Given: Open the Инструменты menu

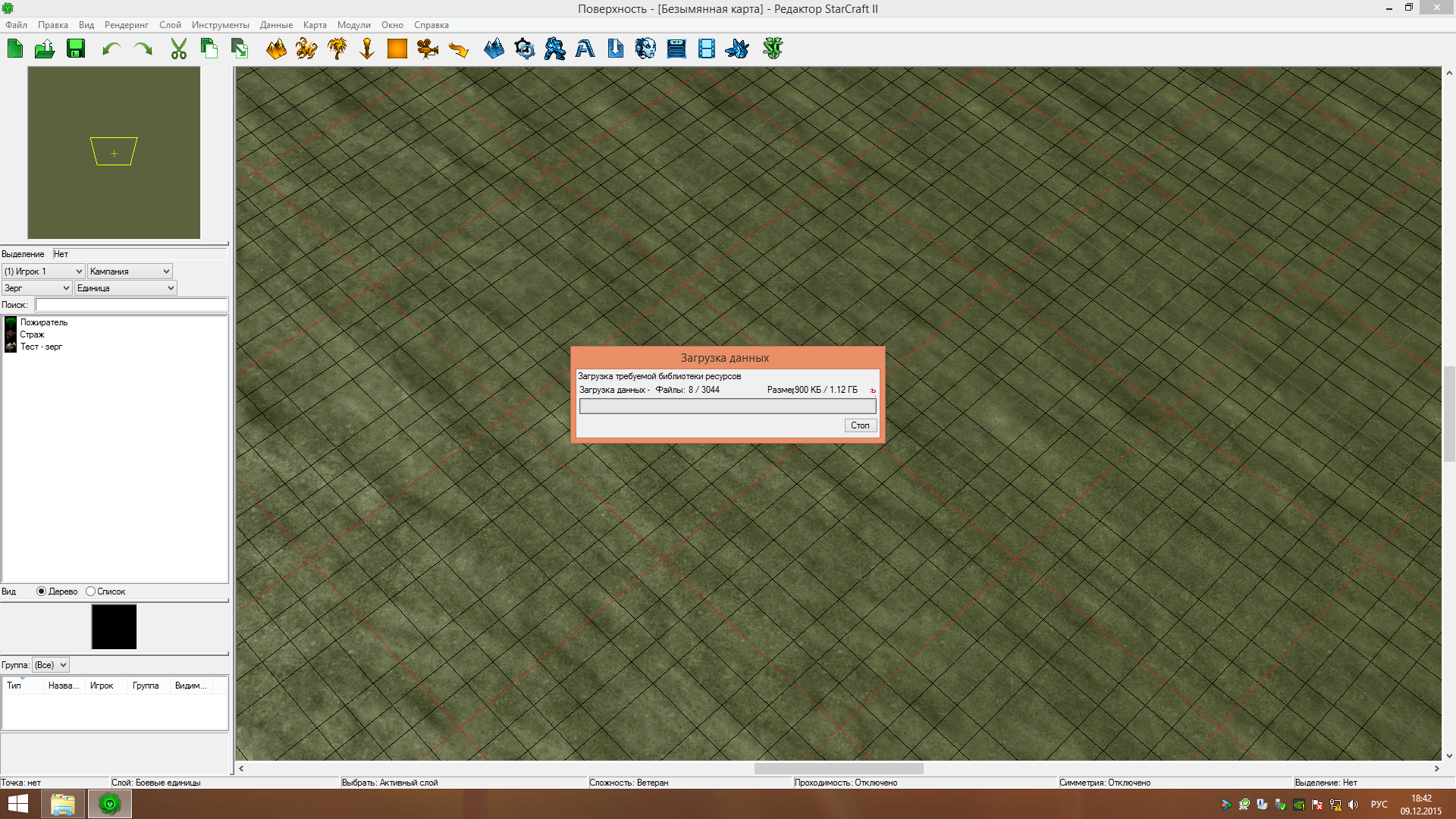Looking at the screenshot, I should point(221,25).
